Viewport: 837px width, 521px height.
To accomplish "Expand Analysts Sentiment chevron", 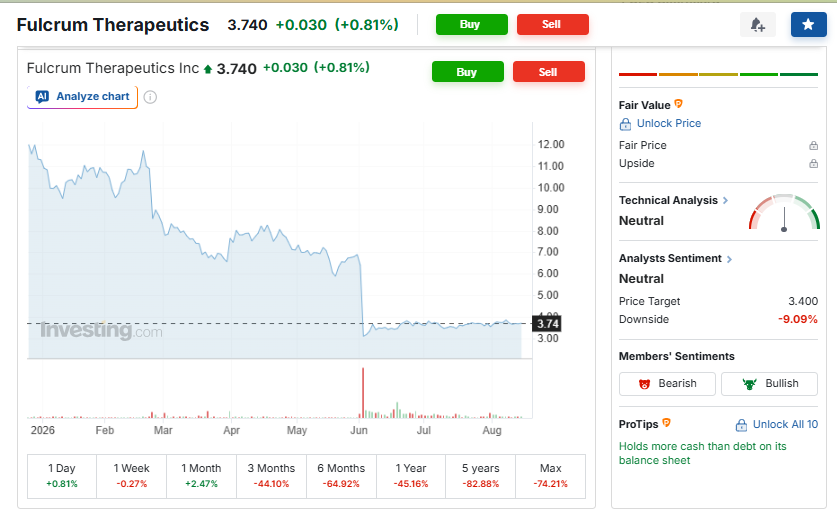I will [729, 259].
